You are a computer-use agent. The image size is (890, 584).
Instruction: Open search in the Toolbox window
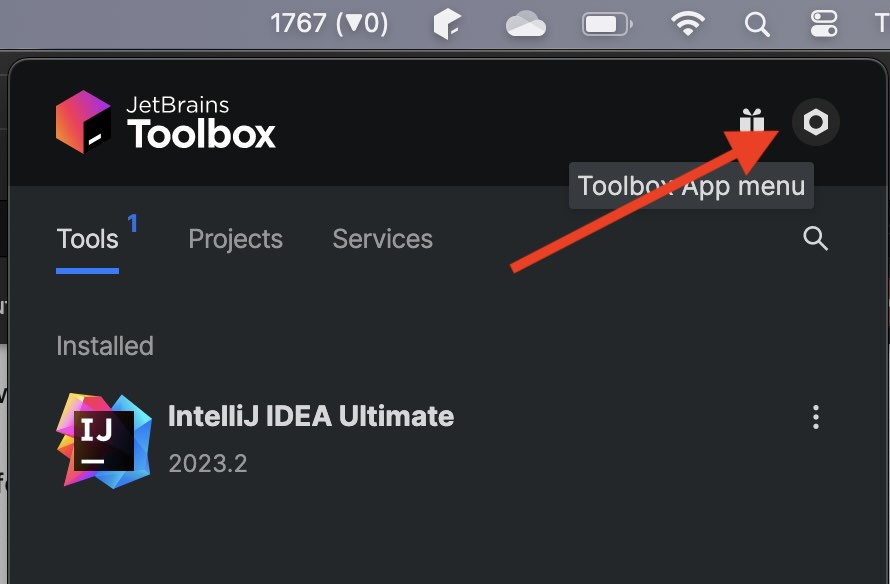(x=815, y=238)
